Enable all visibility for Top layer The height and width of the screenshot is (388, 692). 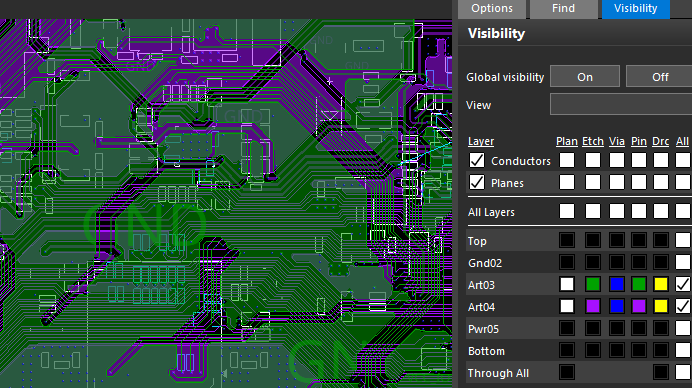tap(683, 240)
